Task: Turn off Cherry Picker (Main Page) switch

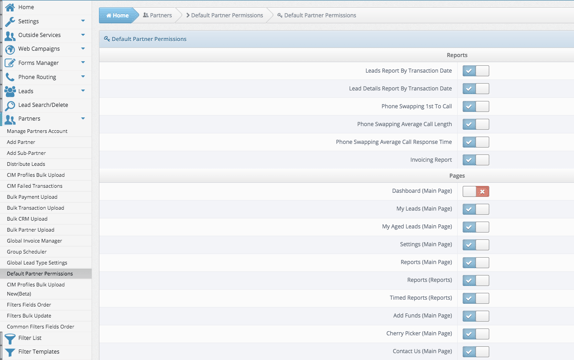Action: [x=476, y=334]
